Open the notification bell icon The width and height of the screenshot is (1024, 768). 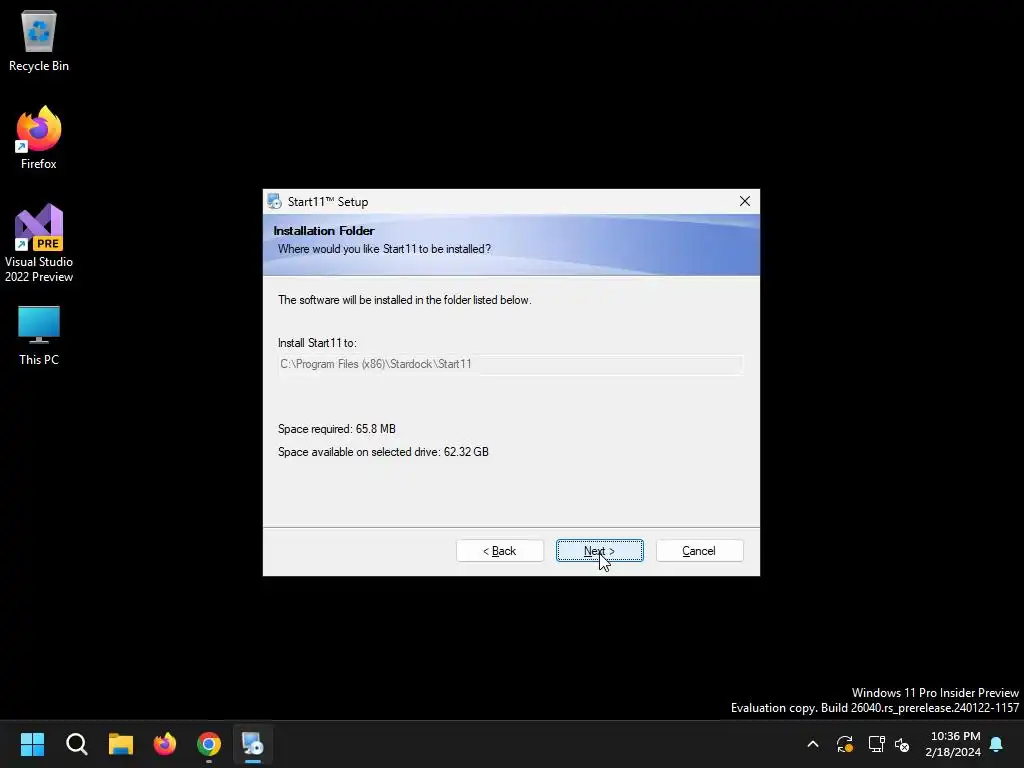point(997,744)
